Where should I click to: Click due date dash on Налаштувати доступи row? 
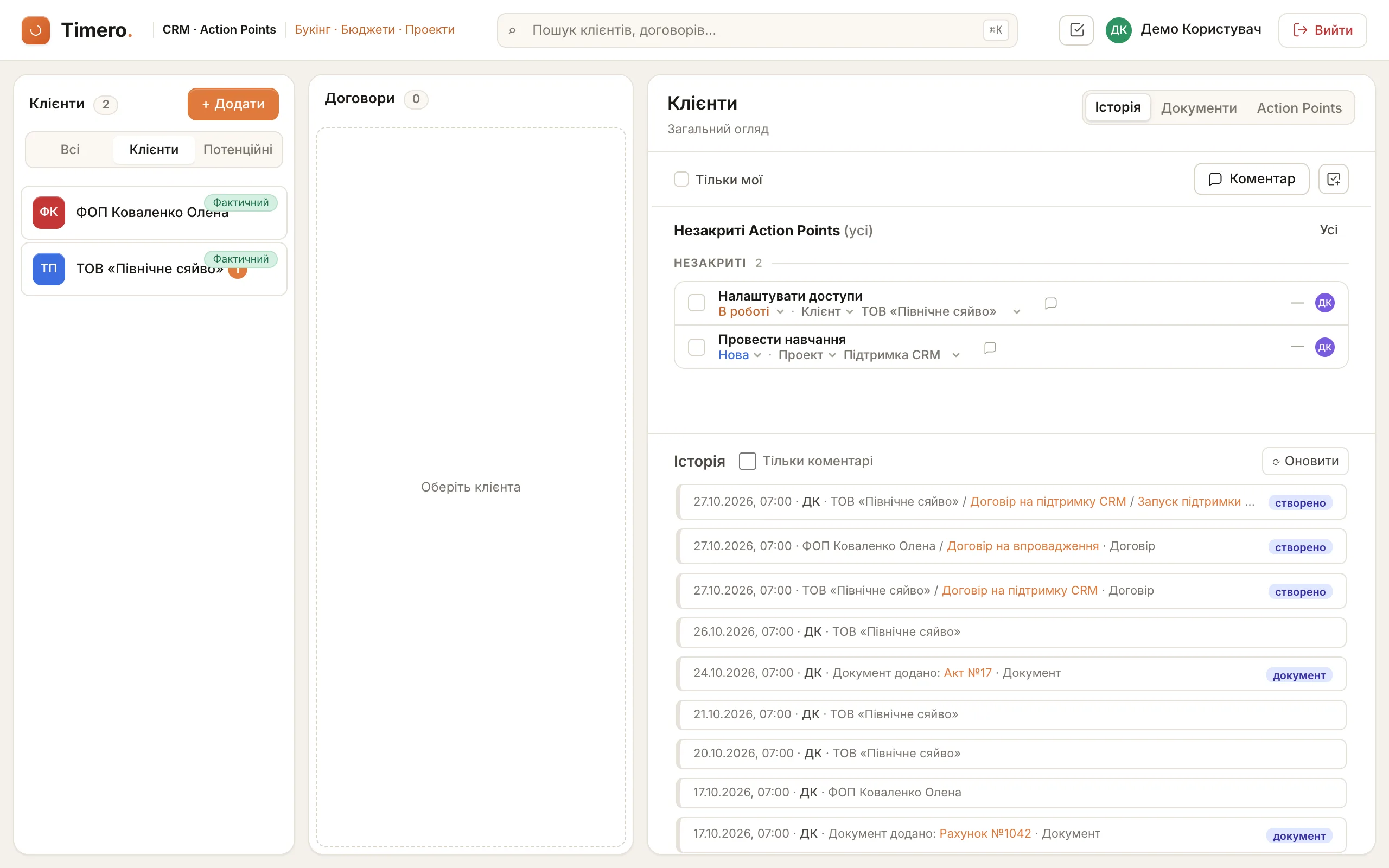pyautogui.click(x=1298, y=303)
